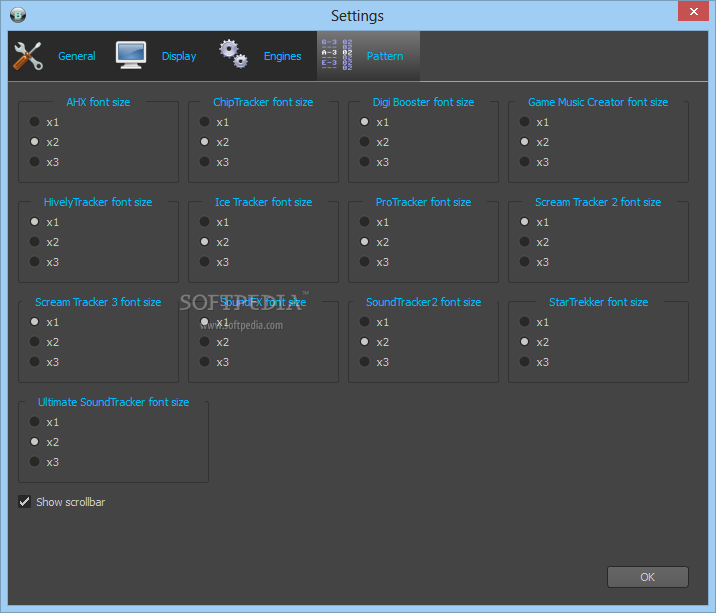Set Game Music Creator font to x1
Image resolution: width=716 pixels, height=613 pixels.
click(x=524, y=122)
